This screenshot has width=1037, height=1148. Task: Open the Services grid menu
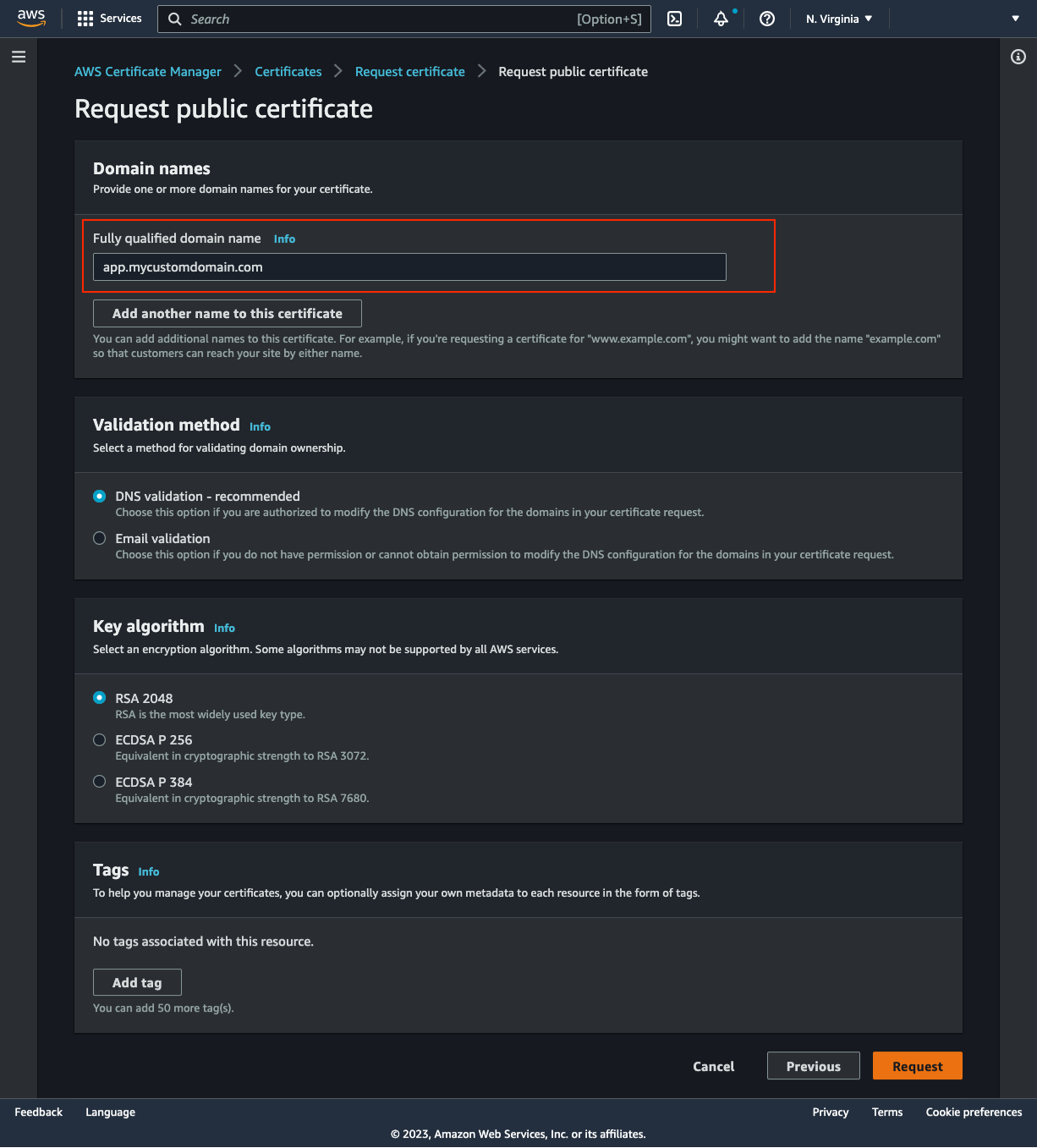coord(109,19)
